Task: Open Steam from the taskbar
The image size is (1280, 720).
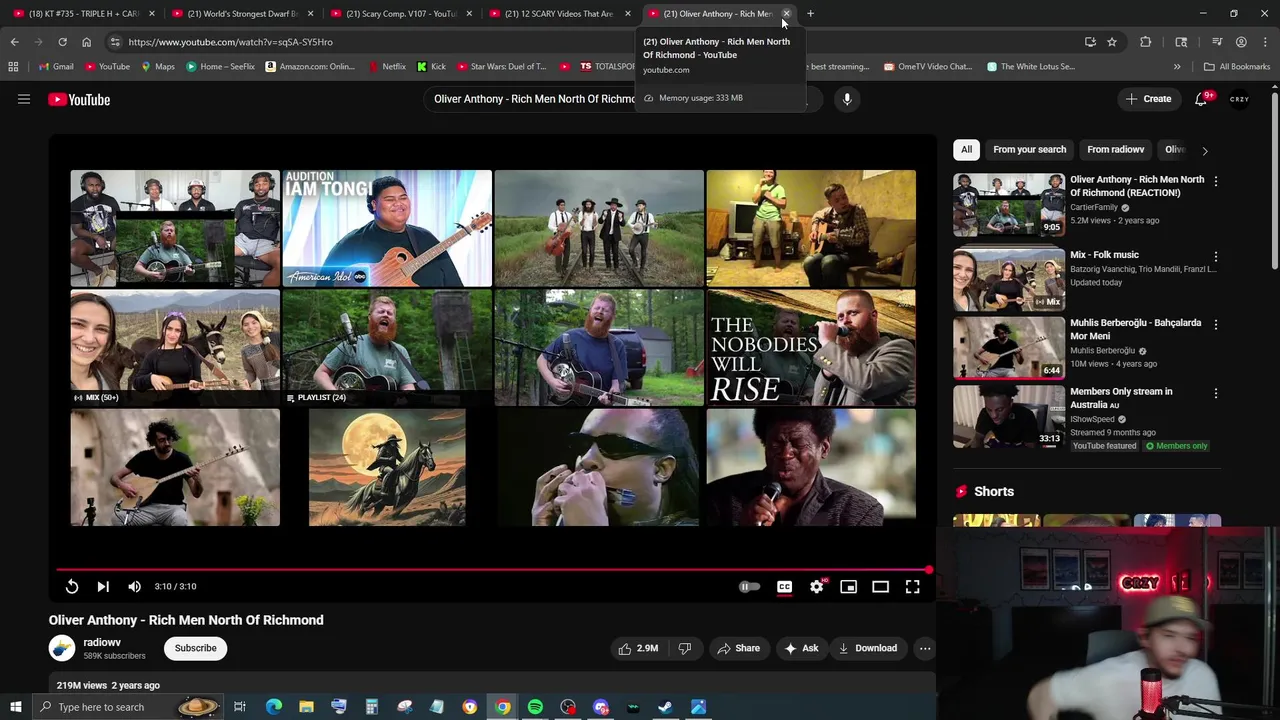Action: tap(665, 707)
